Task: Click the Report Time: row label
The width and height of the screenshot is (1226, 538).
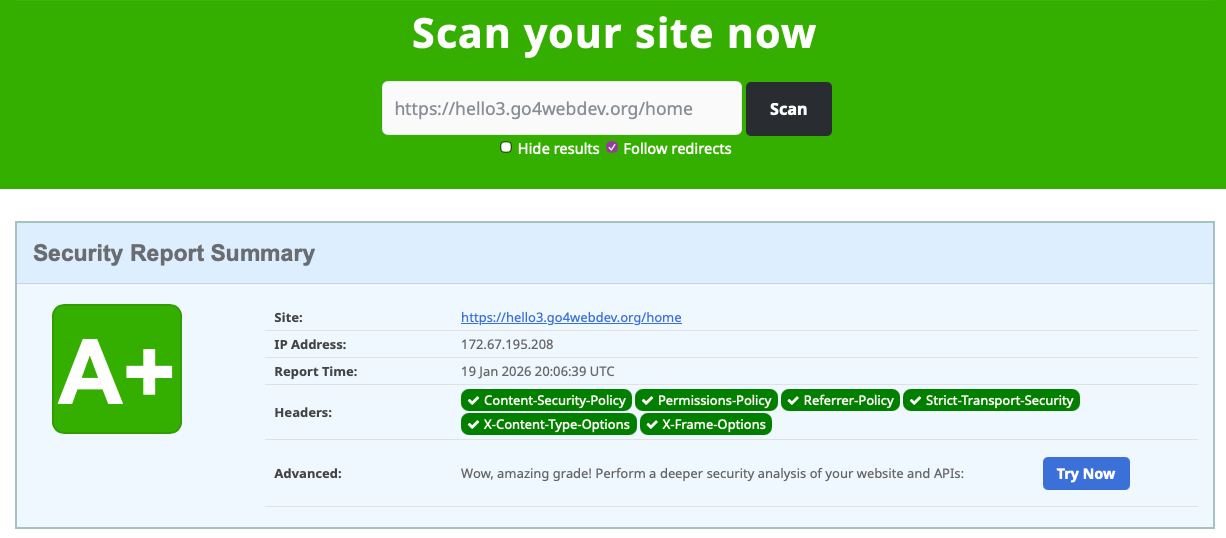Action: 315,371
